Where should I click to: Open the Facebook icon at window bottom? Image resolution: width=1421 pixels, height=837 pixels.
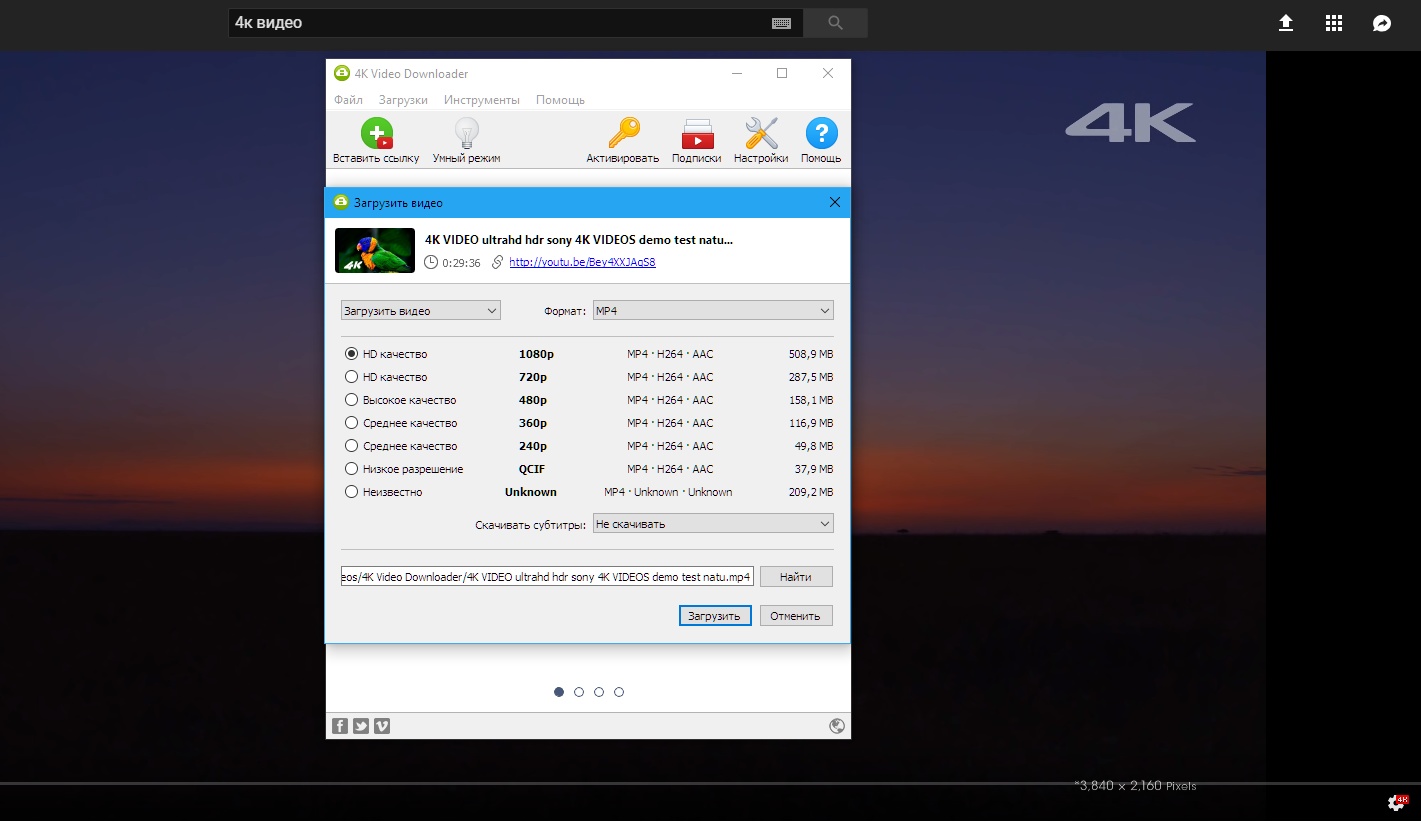pyautogui.click(x=340, y=725)
